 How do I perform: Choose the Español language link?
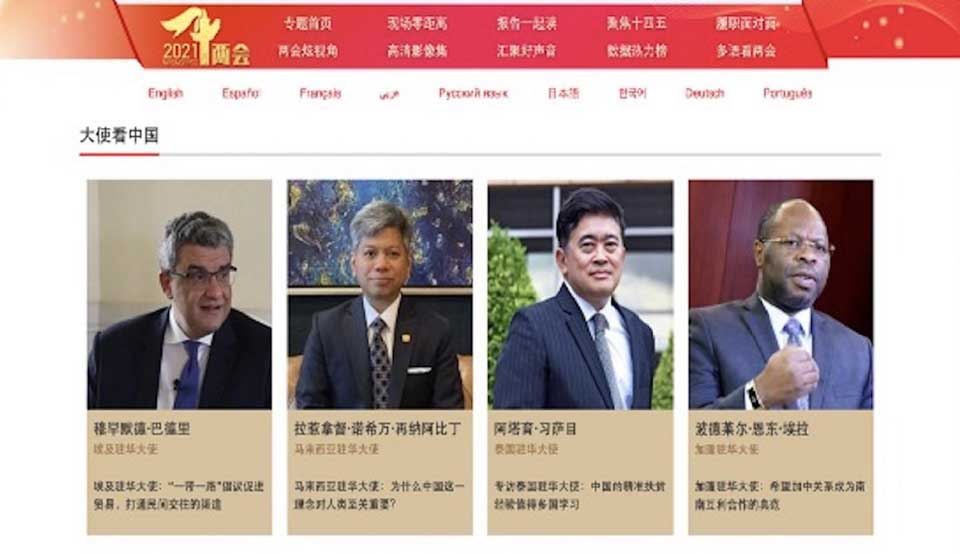pyautogui.click(x=241, y=94)
